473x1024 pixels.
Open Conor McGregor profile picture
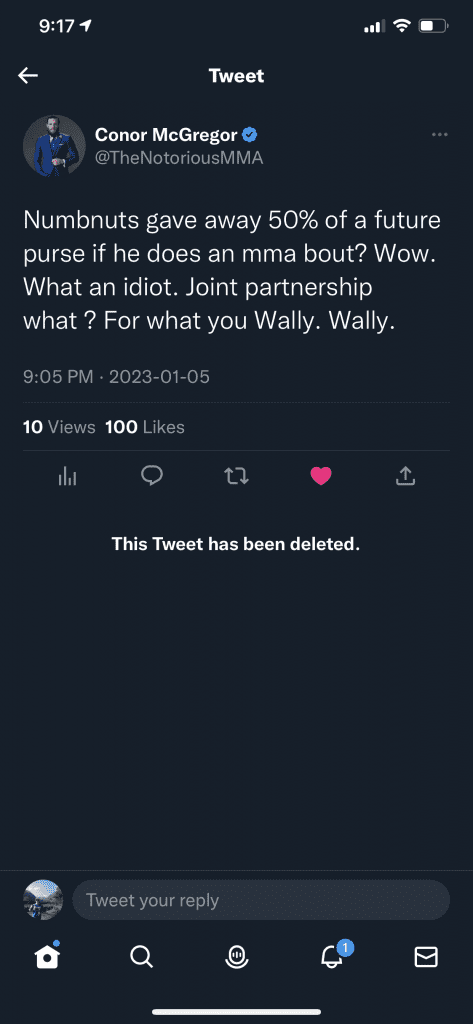click(x=54, y=146)
